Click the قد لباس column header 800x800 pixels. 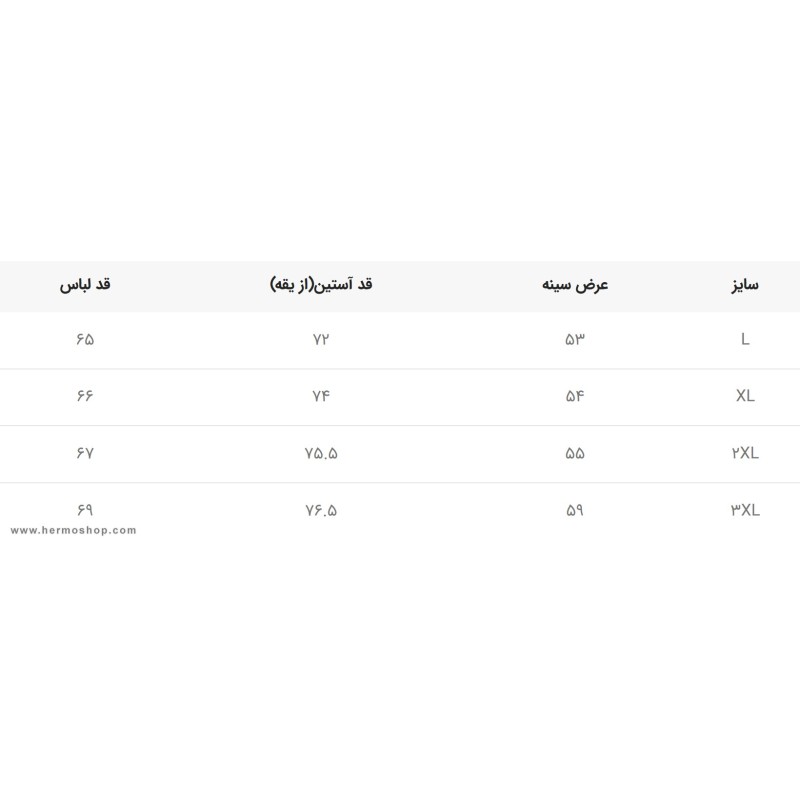(84, 285)
